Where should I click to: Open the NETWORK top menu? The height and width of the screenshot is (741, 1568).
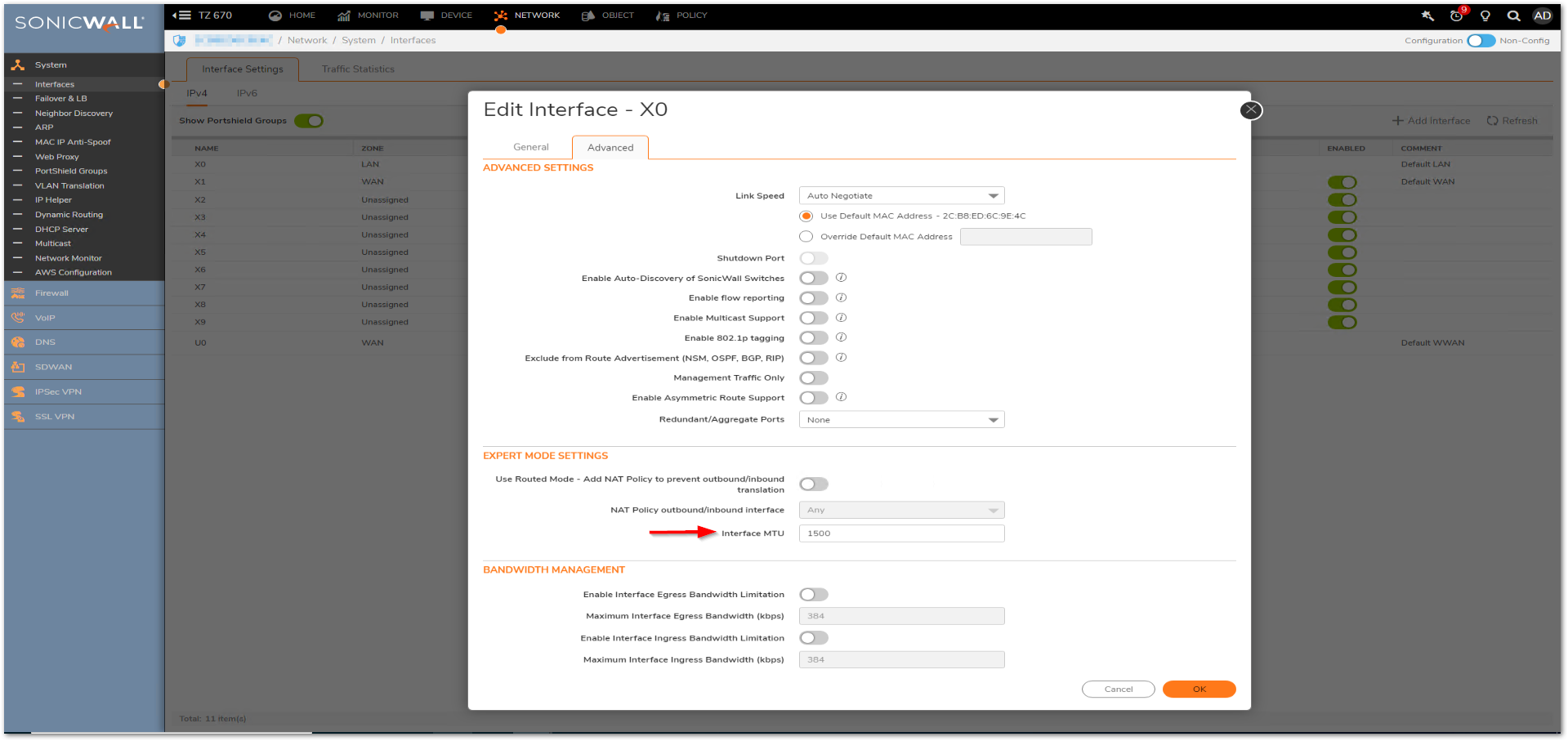tap(527, 16)
